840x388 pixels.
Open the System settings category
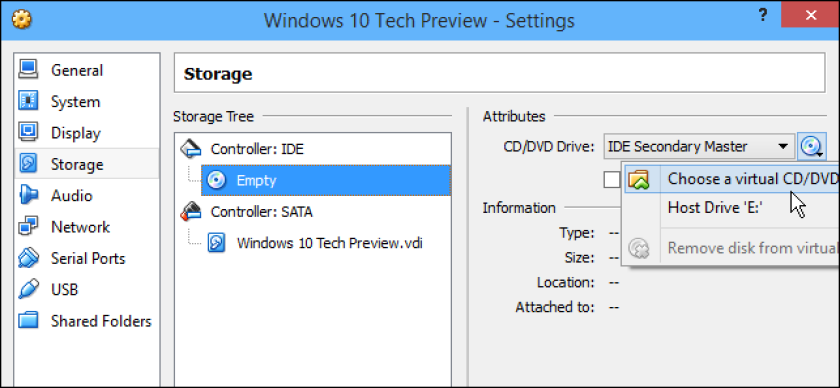87,102
